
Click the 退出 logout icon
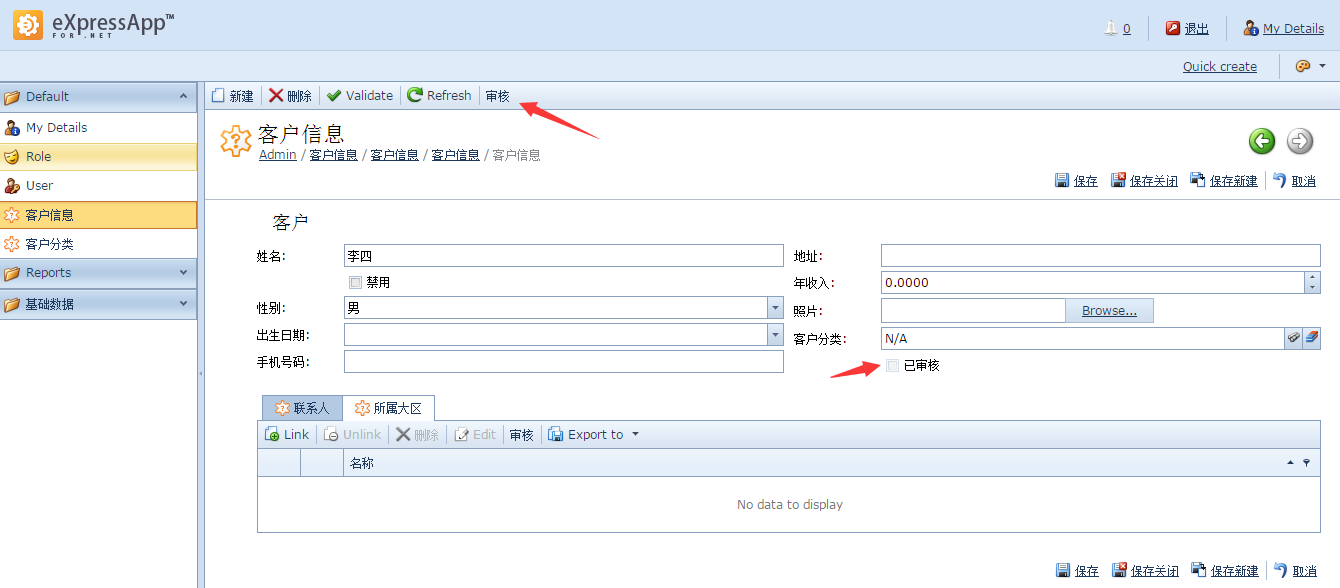tap(1173, 28)
